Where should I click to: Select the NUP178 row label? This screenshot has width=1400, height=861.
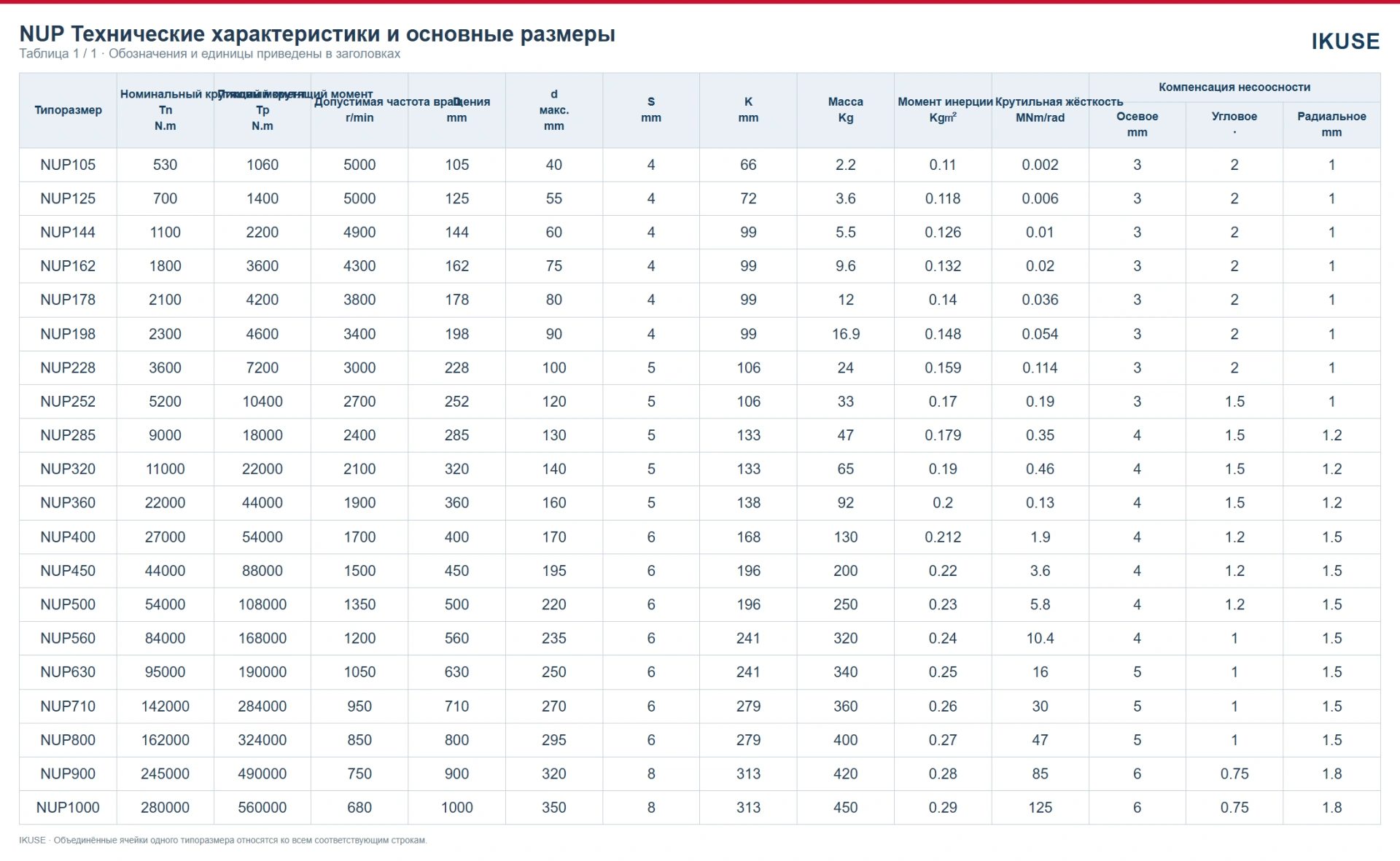pyautogui.click(x=68, y=300)
